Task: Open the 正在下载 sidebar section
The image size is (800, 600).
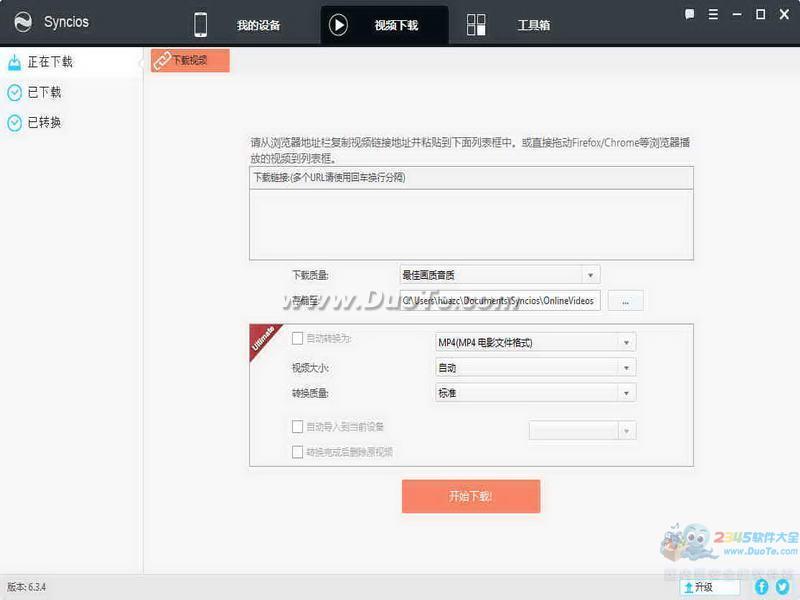Action: click(71, 62)
